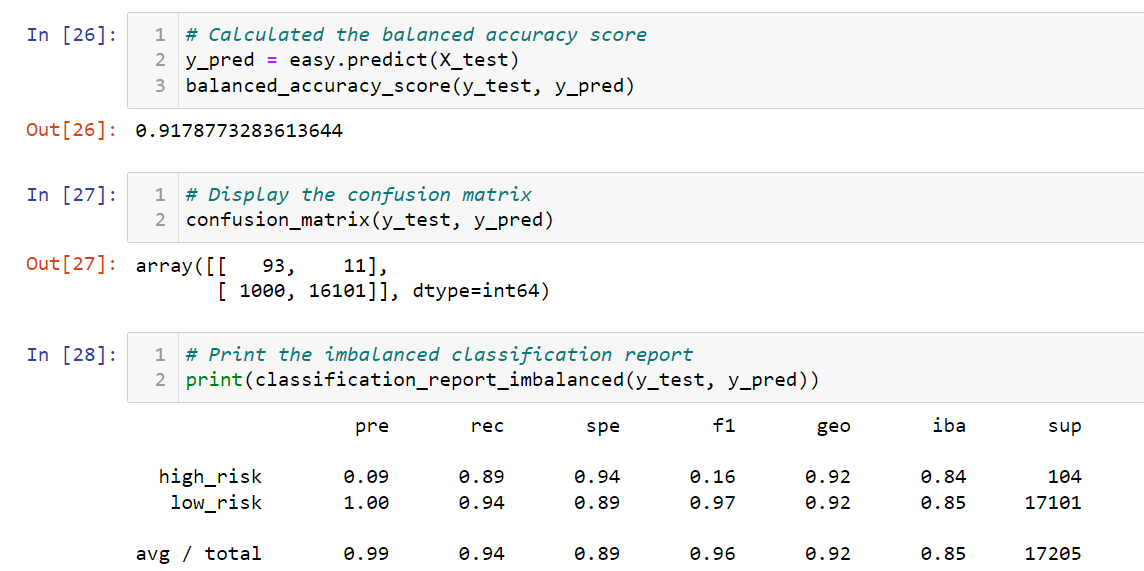Click high_risk precision value 0.09
The width and height of the screenshot is (1144, 571).
click(x=366, y=477)
